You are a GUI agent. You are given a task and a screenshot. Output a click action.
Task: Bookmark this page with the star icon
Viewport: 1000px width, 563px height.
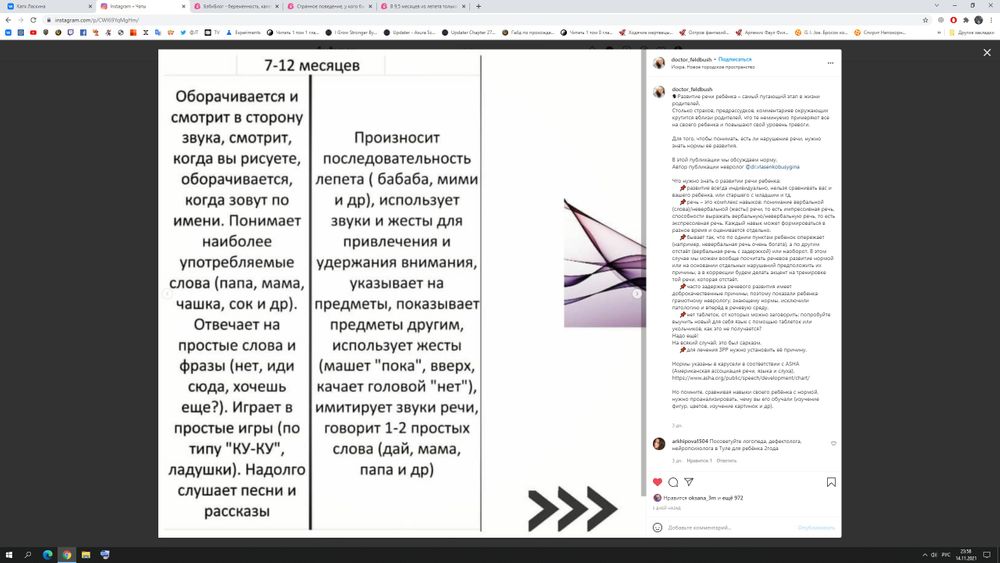[x=925, y=20]
